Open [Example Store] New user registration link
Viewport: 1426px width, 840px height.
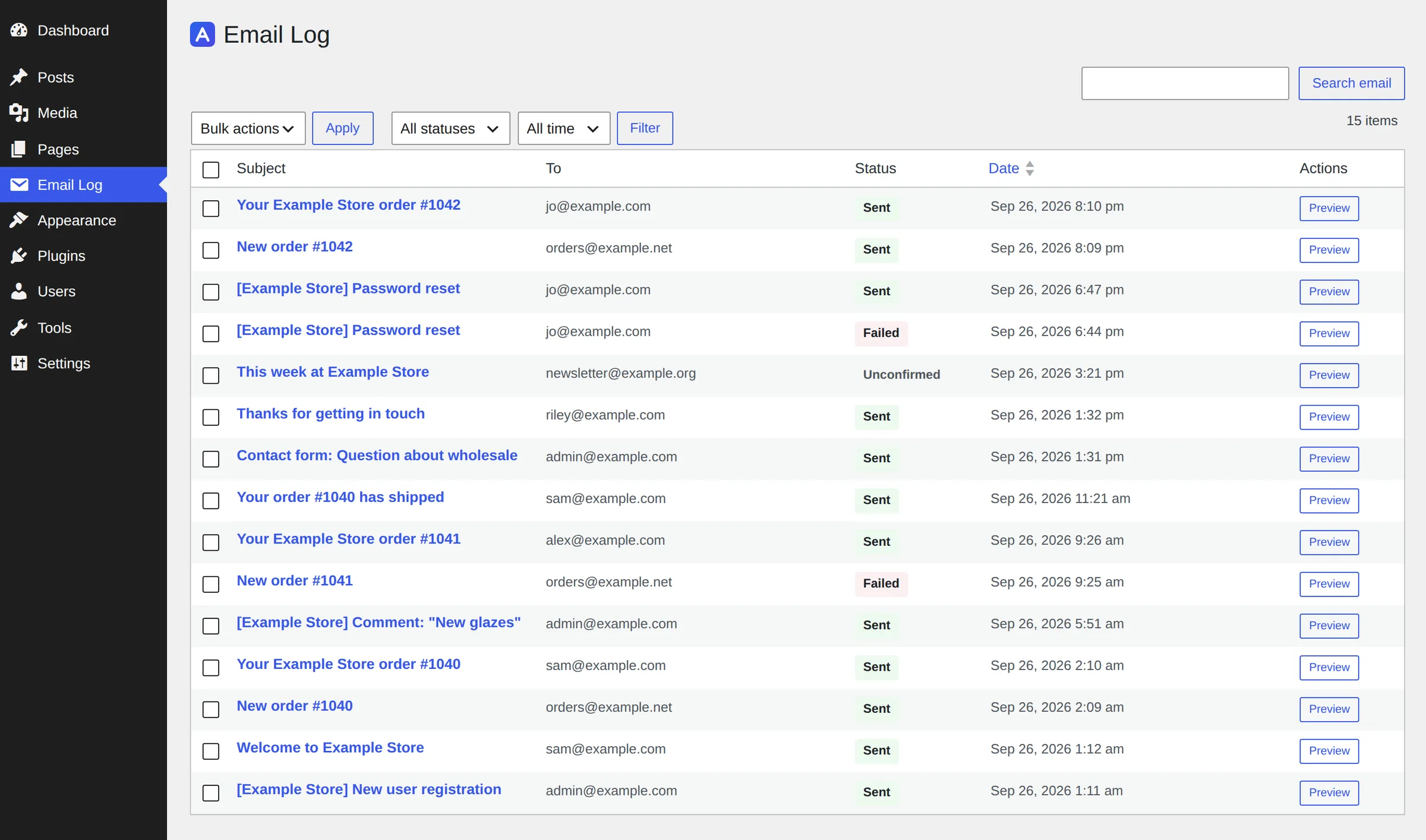[x=369, y=790]
